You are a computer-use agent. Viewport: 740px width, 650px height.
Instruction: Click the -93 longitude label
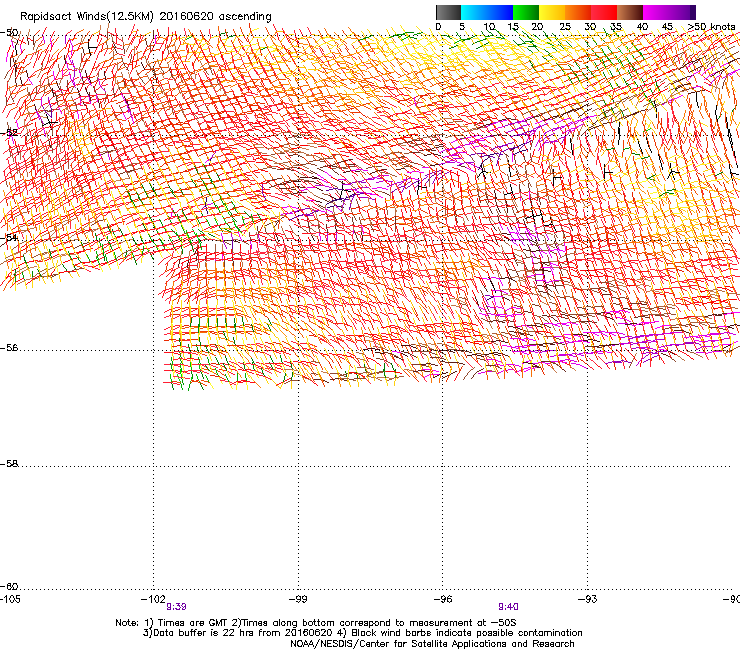point(588,599)
